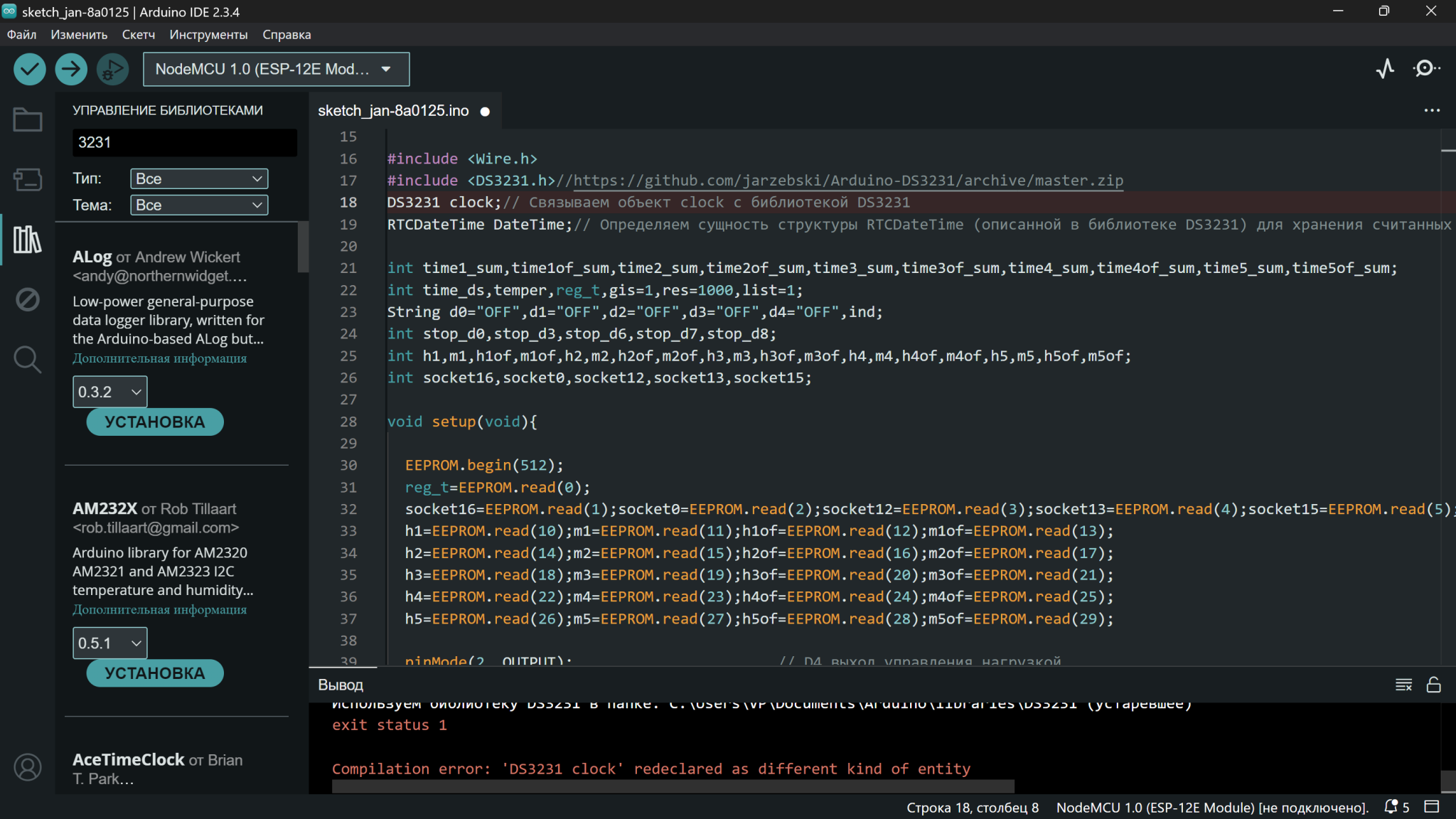The height and width of the screenshot is (819, 1456).
Task: Click the Upload arrow icon
Action: coord(70,69)
